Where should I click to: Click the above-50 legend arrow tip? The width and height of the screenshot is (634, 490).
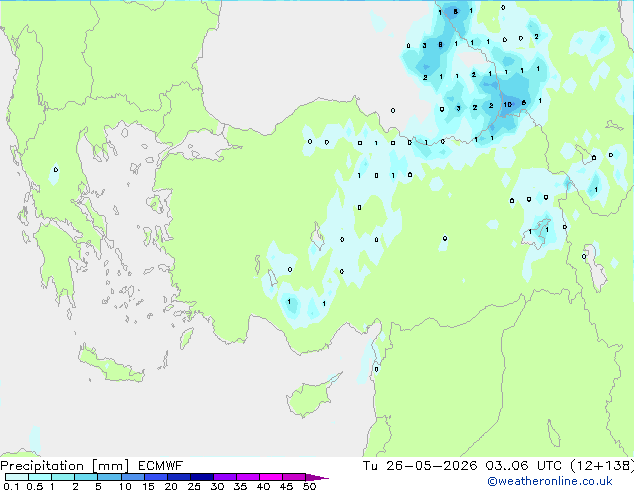point(317,477)
